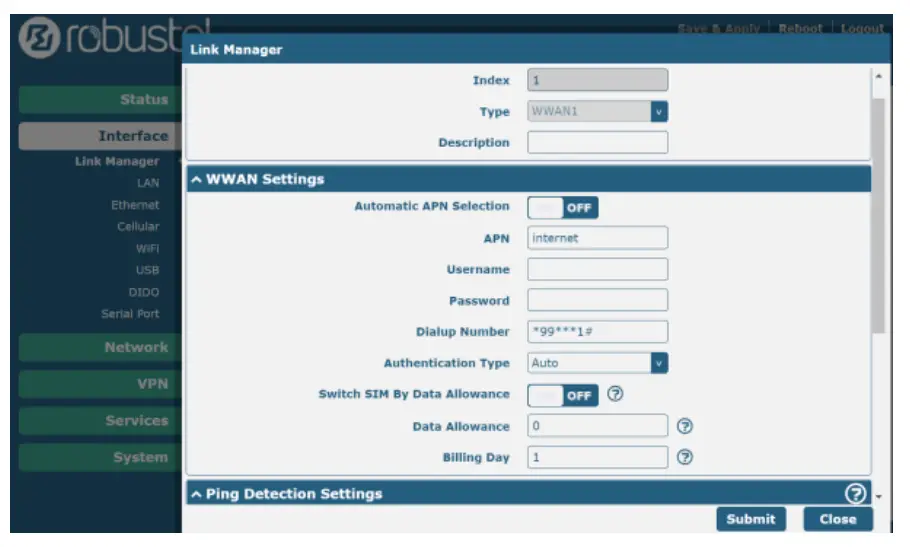910x547 pixels.
Task: Click the Index field
Action: pyautogui.click(x=597, y=80)
